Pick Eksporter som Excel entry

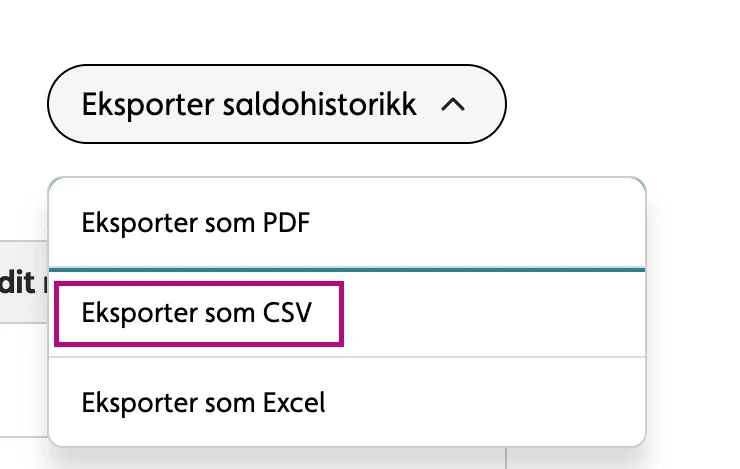[204, 403]
